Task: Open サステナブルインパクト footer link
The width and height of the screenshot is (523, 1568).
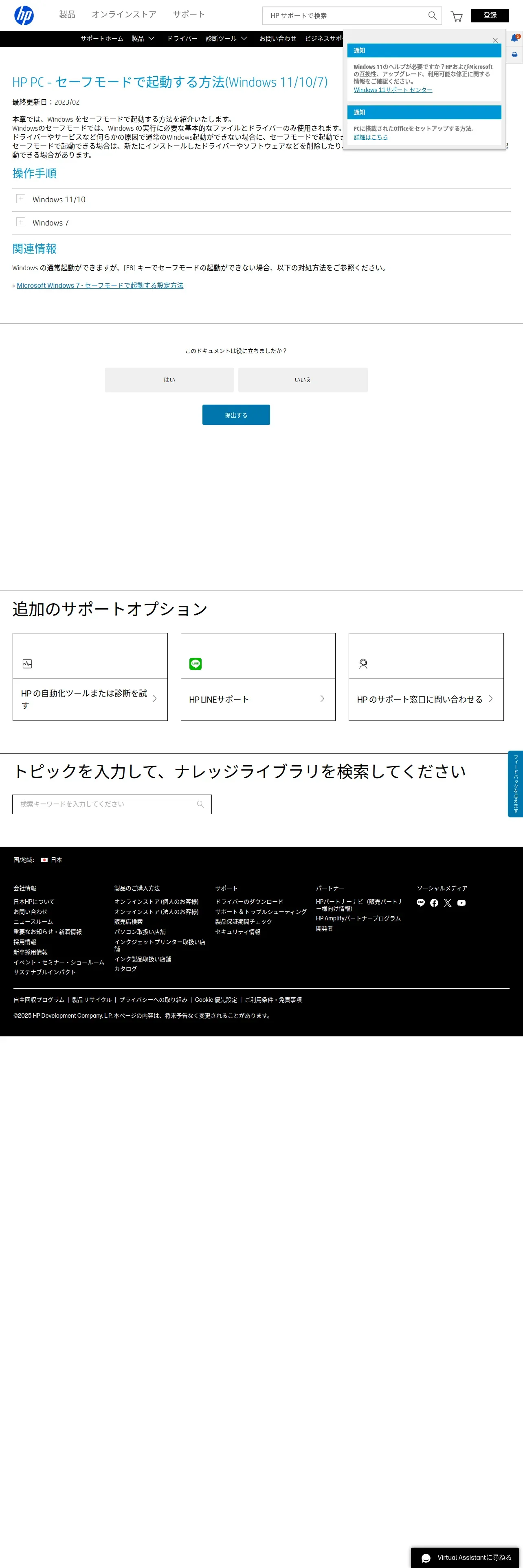Action: 44,972
